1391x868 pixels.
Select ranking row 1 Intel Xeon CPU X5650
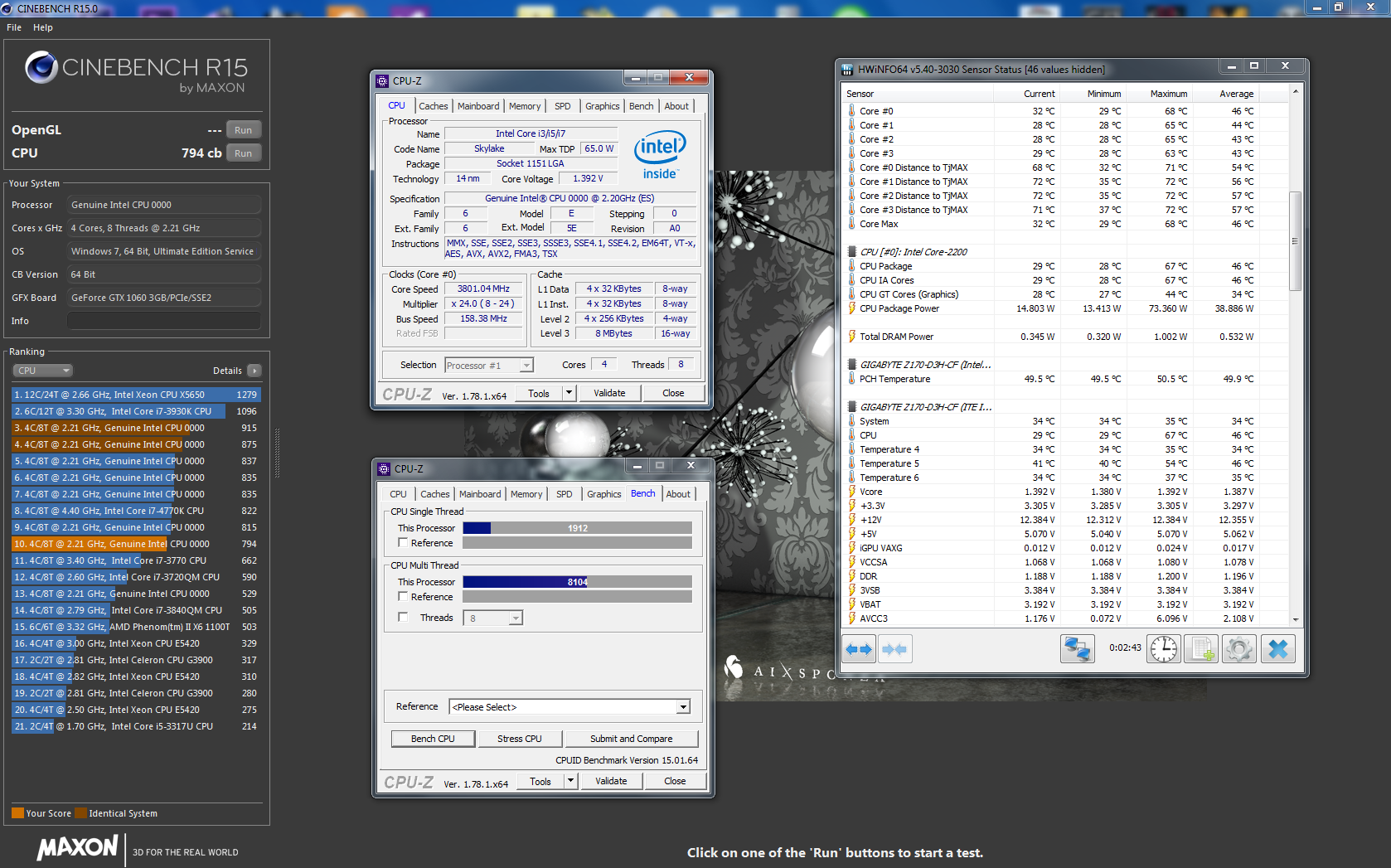coord(136,395)
